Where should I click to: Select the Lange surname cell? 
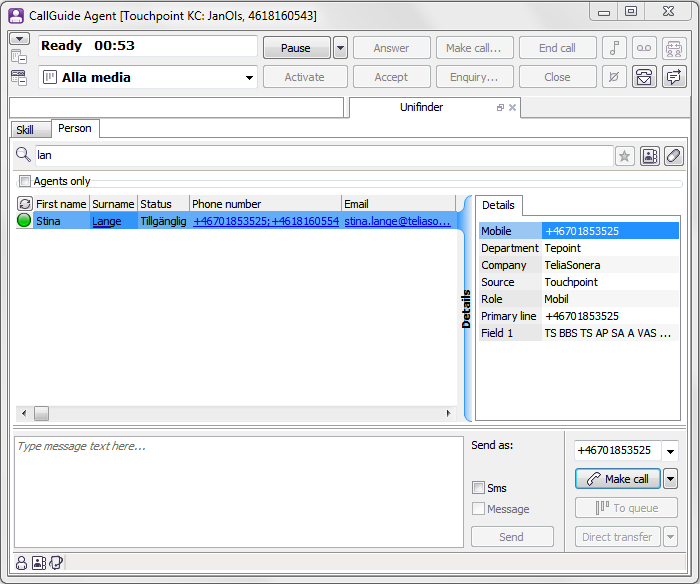click(113, 221)
